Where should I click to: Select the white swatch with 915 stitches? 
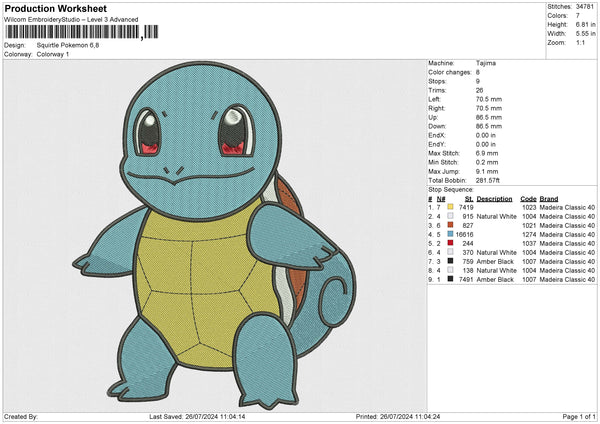451,215
